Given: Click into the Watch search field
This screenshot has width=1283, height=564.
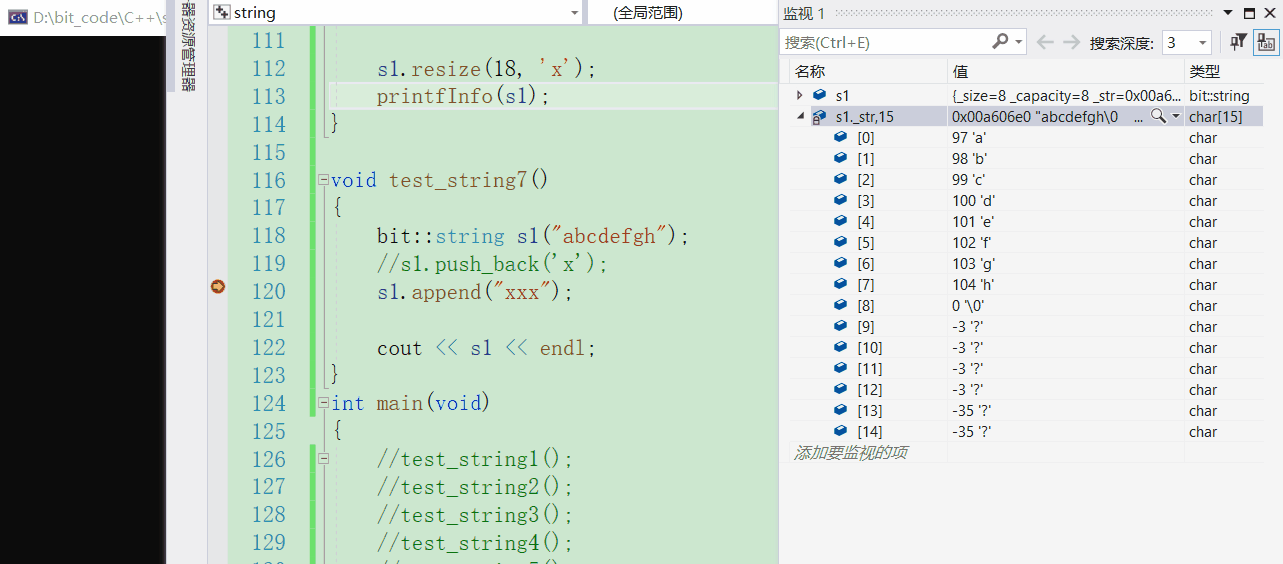Looking at the screenshot, I should point(884,42).
